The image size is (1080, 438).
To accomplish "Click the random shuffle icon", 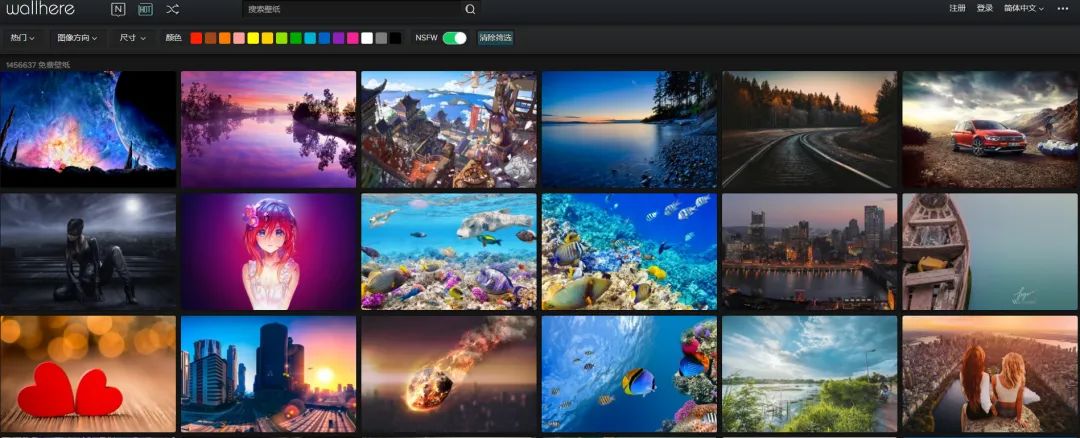I will pyautogui.click(x=172, y=10).
